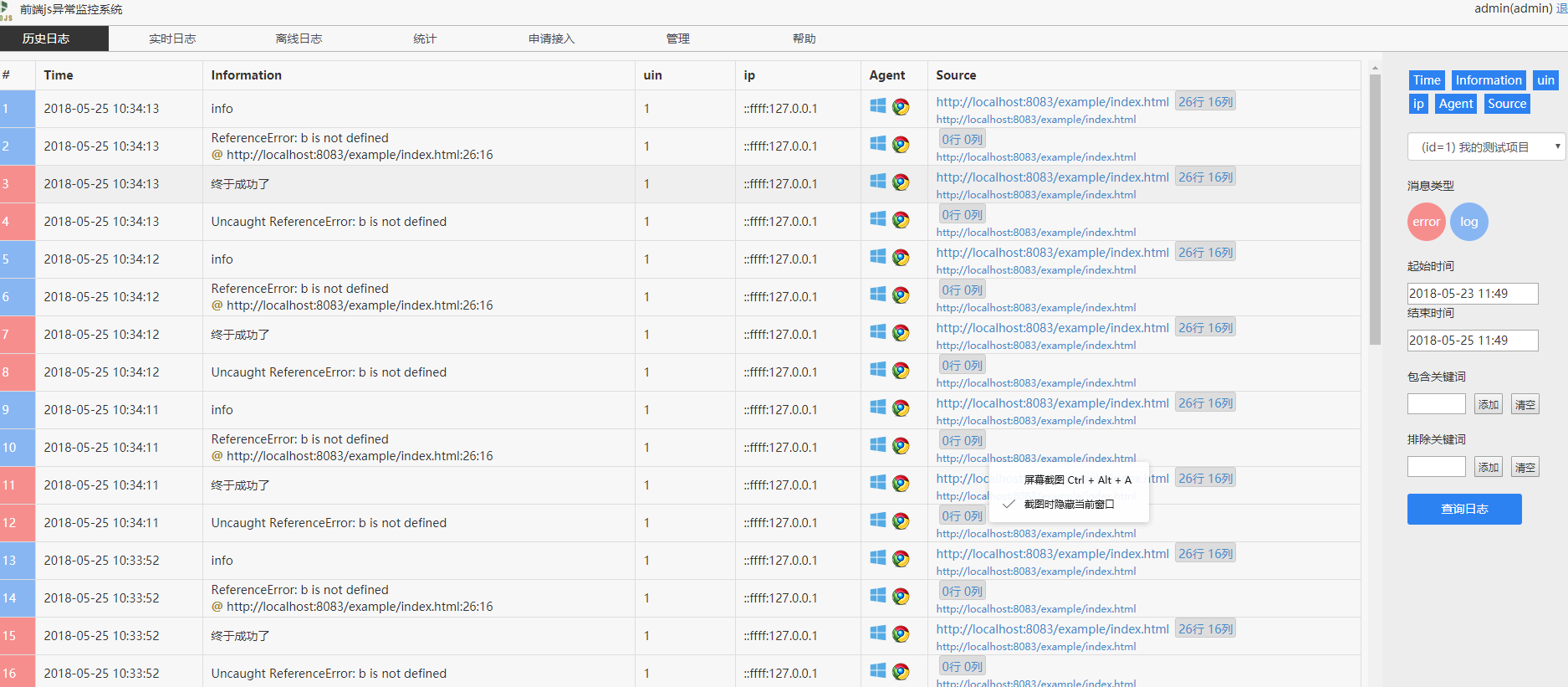1568x687 pixels.
Task: Click the Windows icon in row 13
Action: [x=877, y=558]
